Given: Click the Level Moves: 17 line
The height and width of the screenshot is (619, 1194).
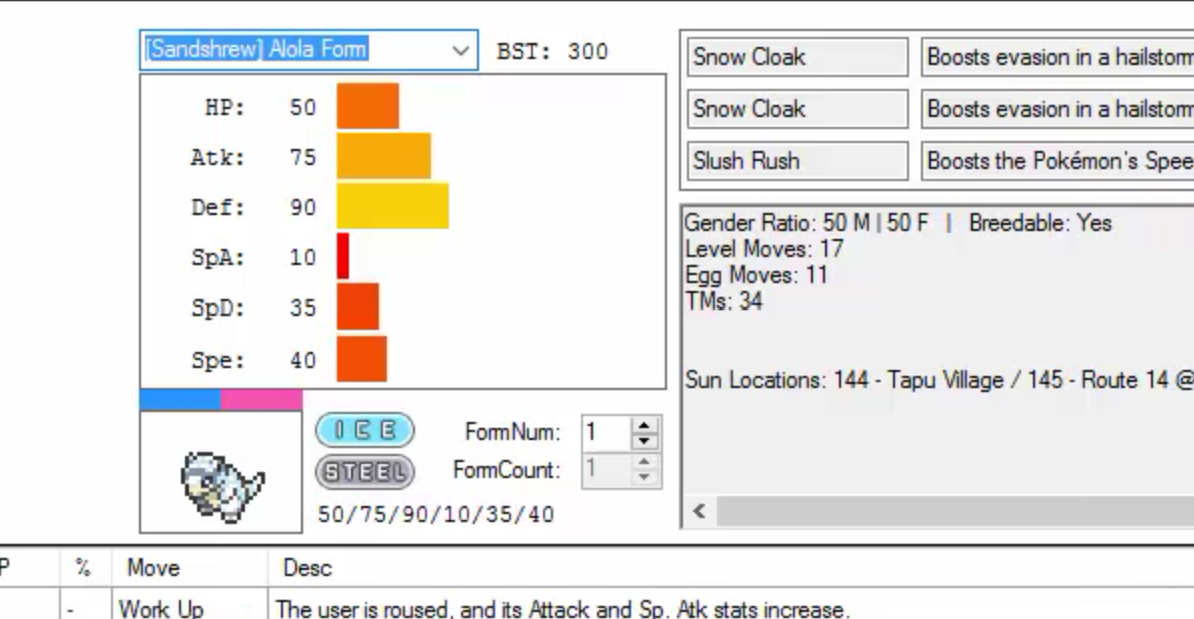Looking at the screenshot, I should 764,249.
